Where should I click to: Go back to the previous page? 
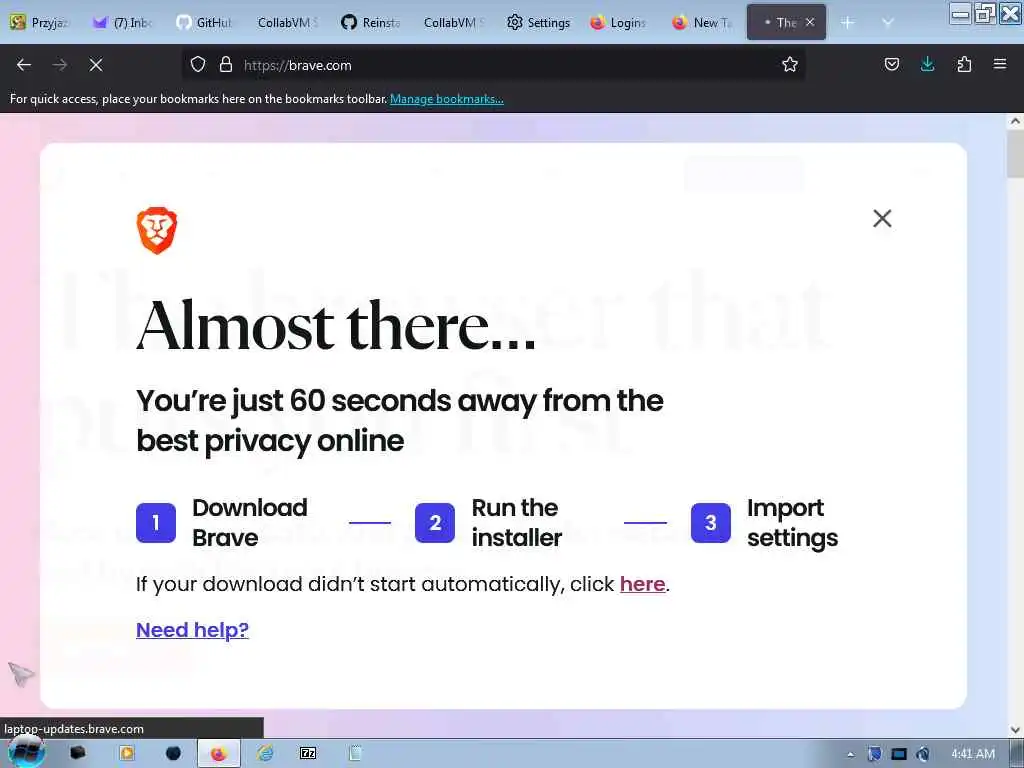[24, 65]
